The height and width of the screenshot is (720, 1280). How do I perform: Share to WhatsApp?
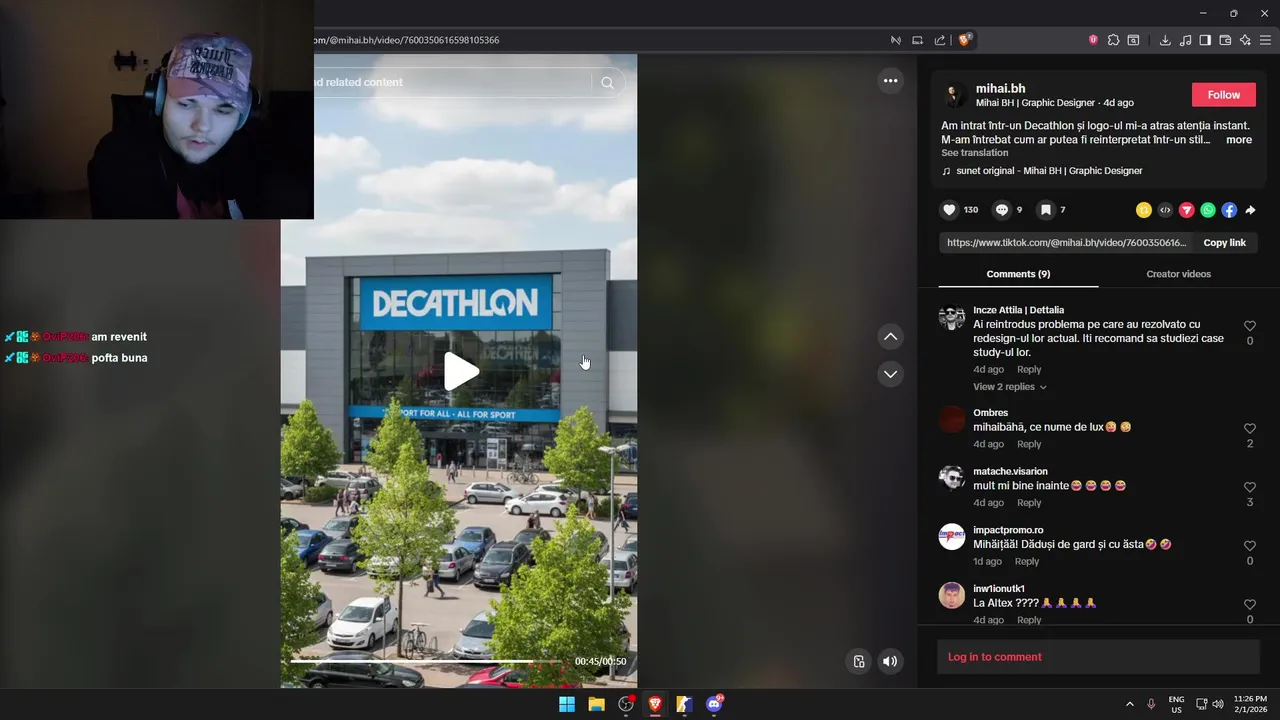coord(1208,210)
